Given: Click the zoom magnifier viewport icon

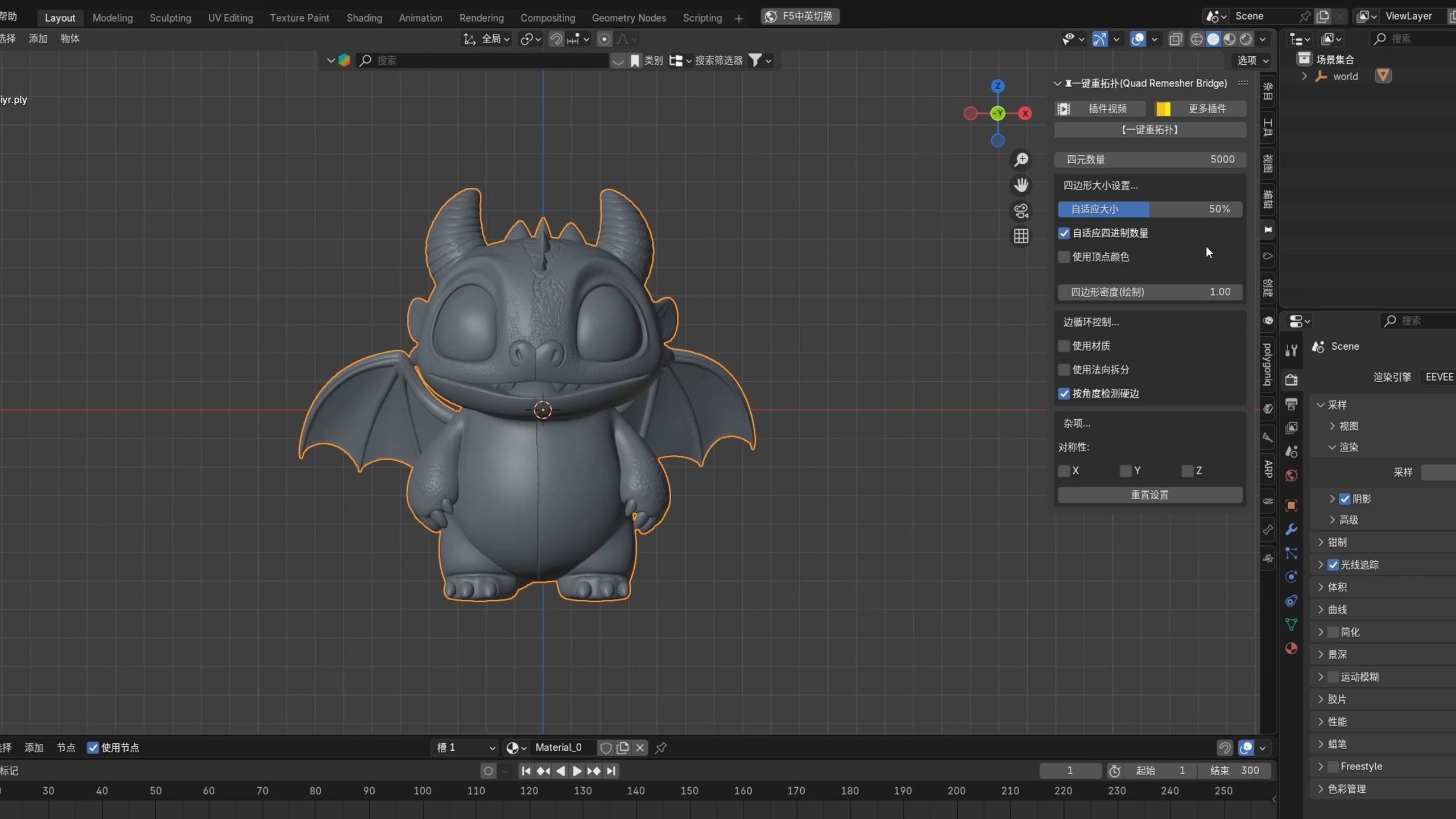Looking at the screenshot, I should (x=1021, y=160).
